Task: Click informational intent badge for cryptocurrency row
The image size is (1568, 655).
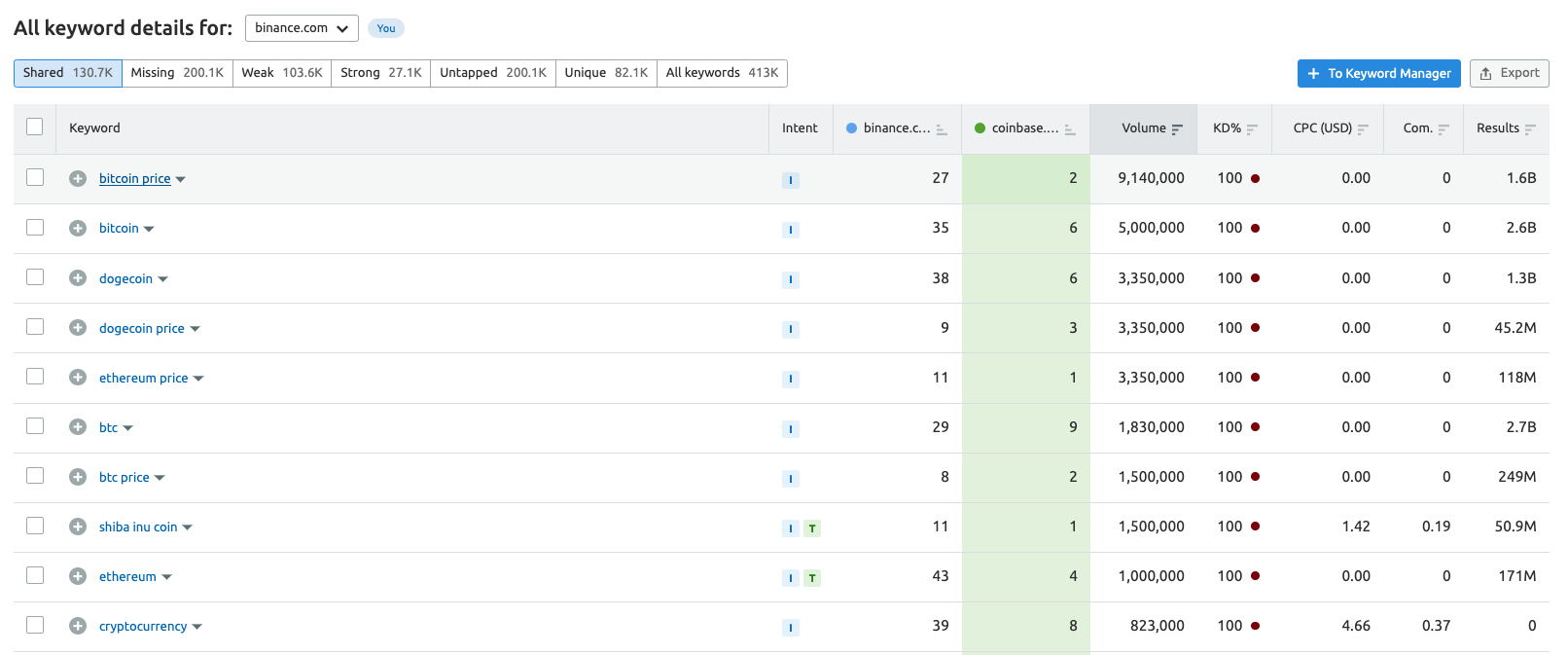Action: [x=791, y=628]
